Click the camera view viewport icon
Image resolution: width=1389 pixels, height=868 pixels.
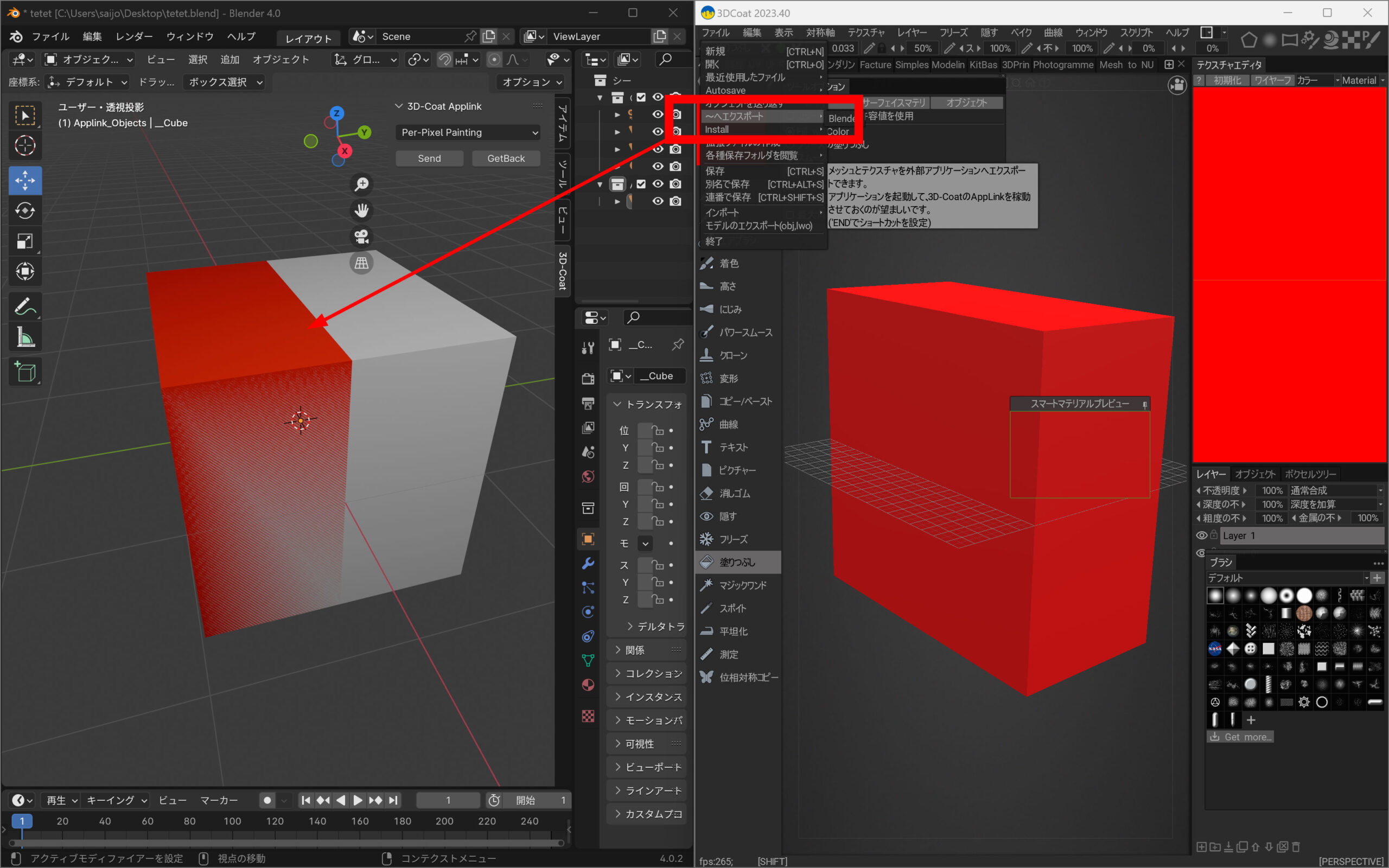[x=361, y=237]
